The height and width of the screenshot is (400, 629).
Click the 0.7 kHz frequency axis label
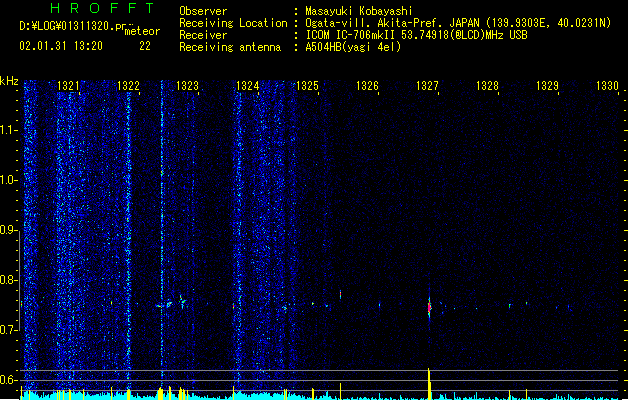pos(8,330)
